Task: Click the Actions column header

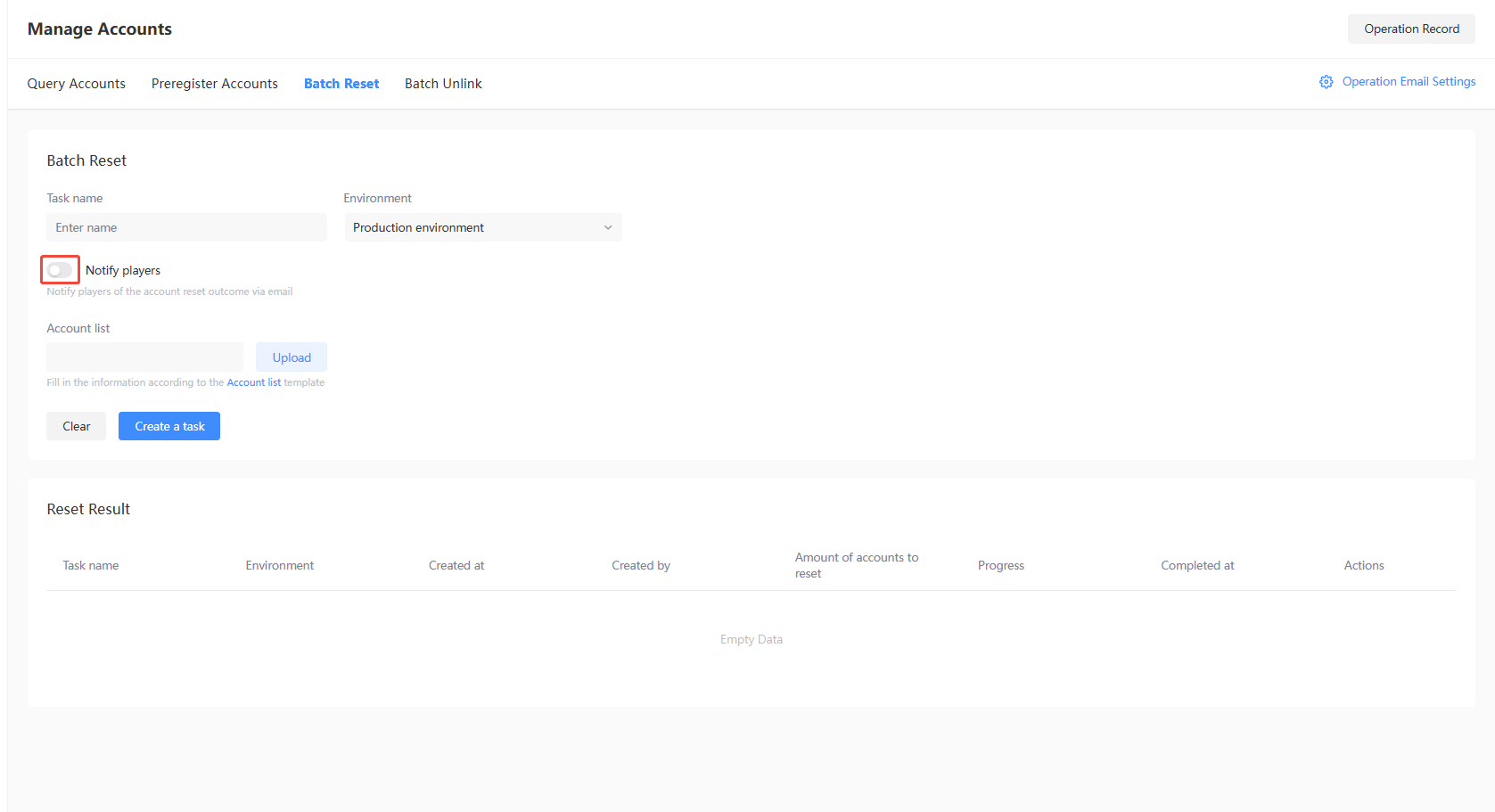Action: tap(1364, 565)
